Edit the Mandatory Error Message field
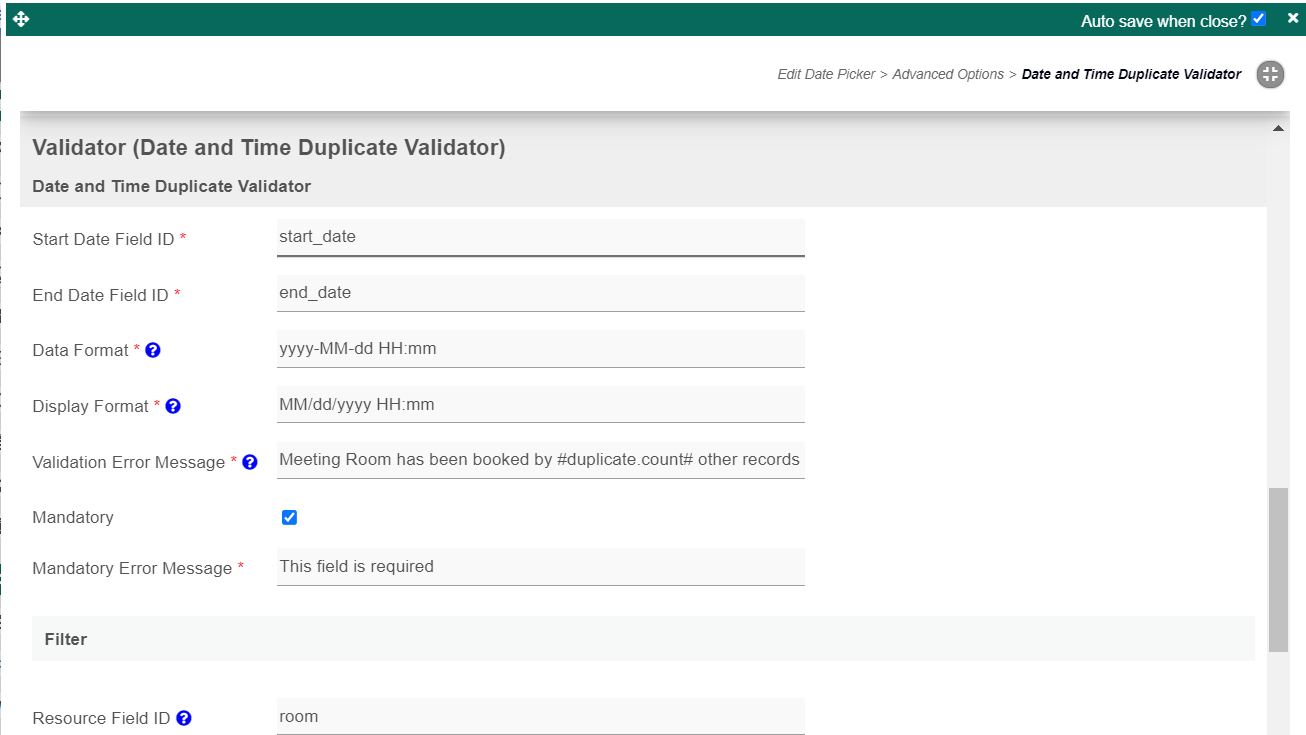Image resolution: width=1306 pixels, height=735 pixels. click(540, 567)
